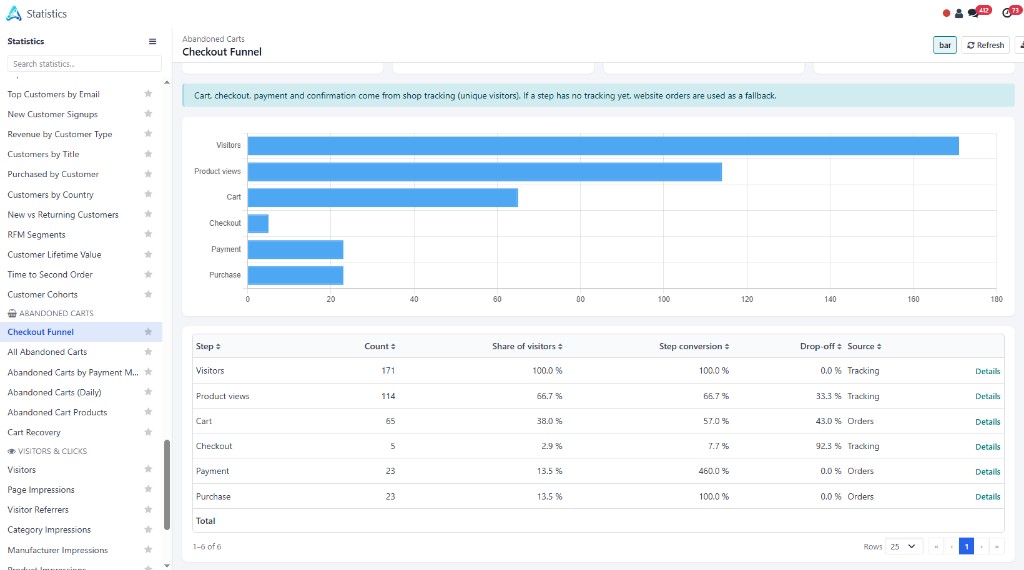Viewport: 1024px width, 570px height.
Task: Open Details for Cart row
Action: click(x=987, y=422)
